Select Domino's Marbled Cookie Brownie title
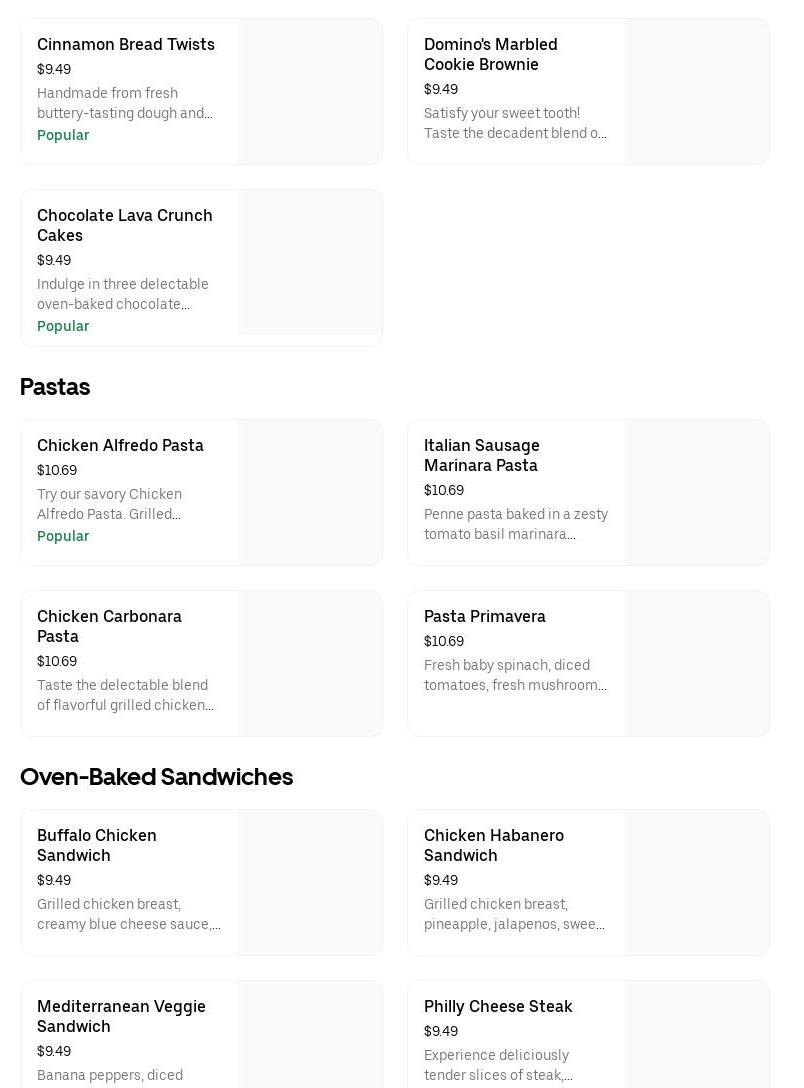The width and height of the screenshot is (804, 1088). tap(490, 54)
